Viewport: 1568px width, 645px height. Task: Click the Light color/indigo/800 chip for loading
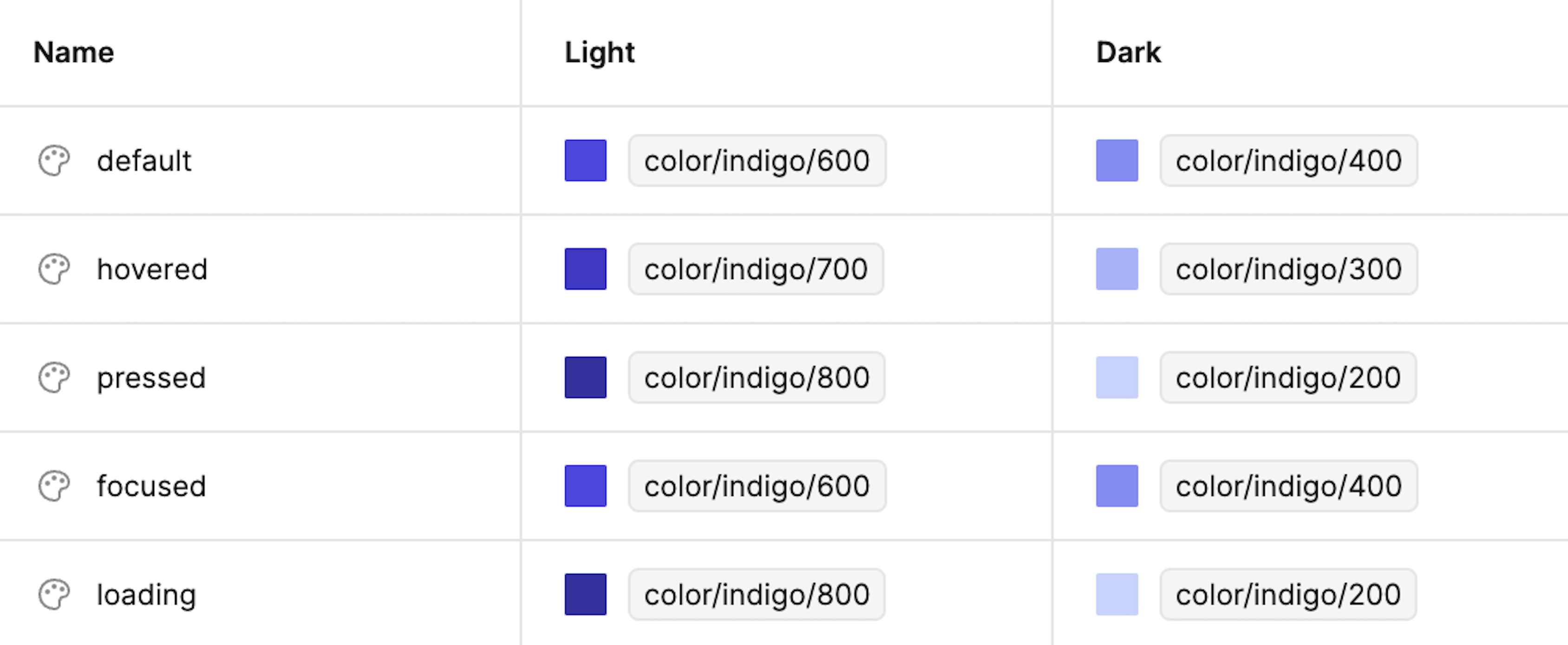pos(757,594)
